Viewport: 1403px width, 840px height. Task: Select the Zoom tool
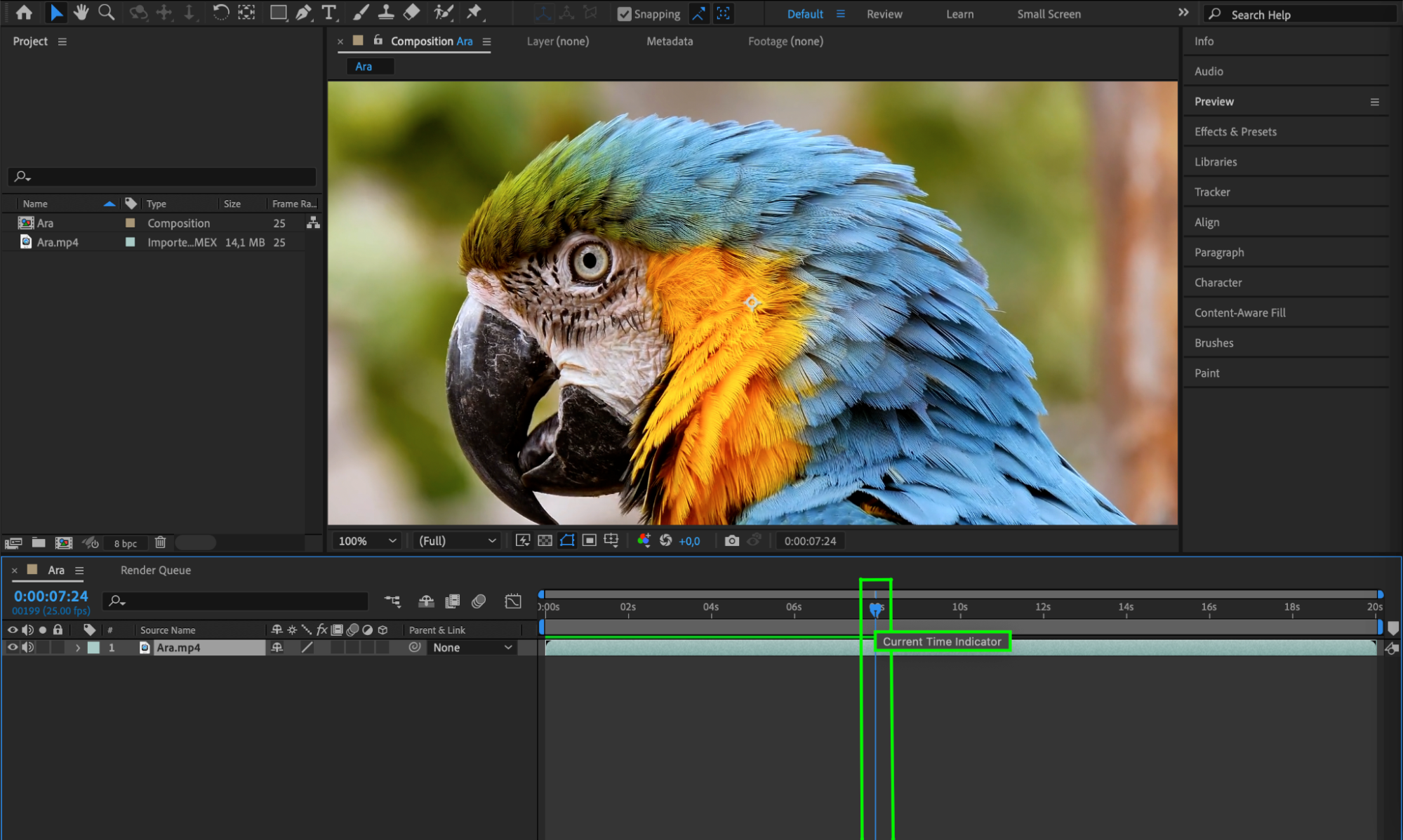(x=106, y=13)
